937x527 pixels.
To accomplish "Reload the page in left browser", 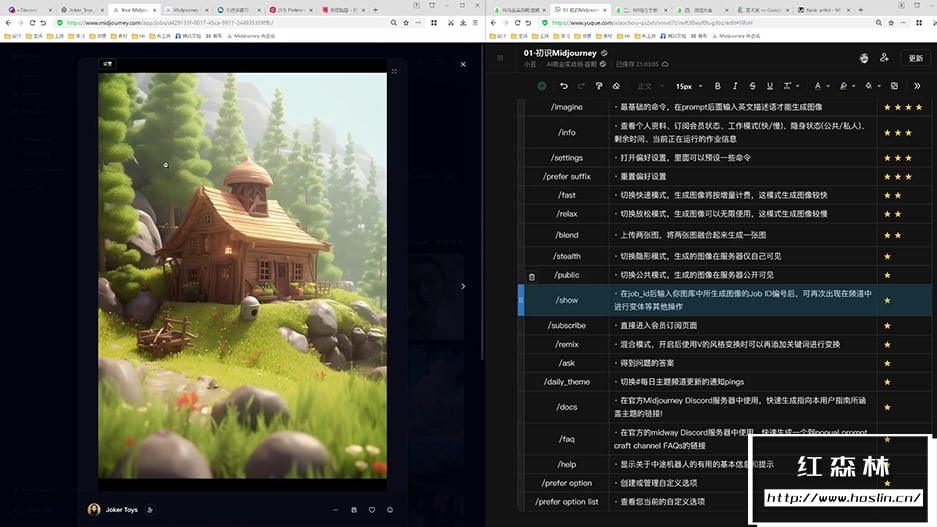I will [x=32, y=23].
